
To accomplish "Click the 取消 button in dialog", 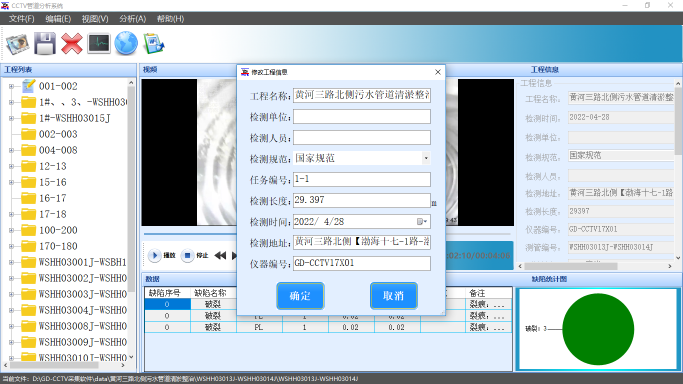I will (x=394, y=296).
